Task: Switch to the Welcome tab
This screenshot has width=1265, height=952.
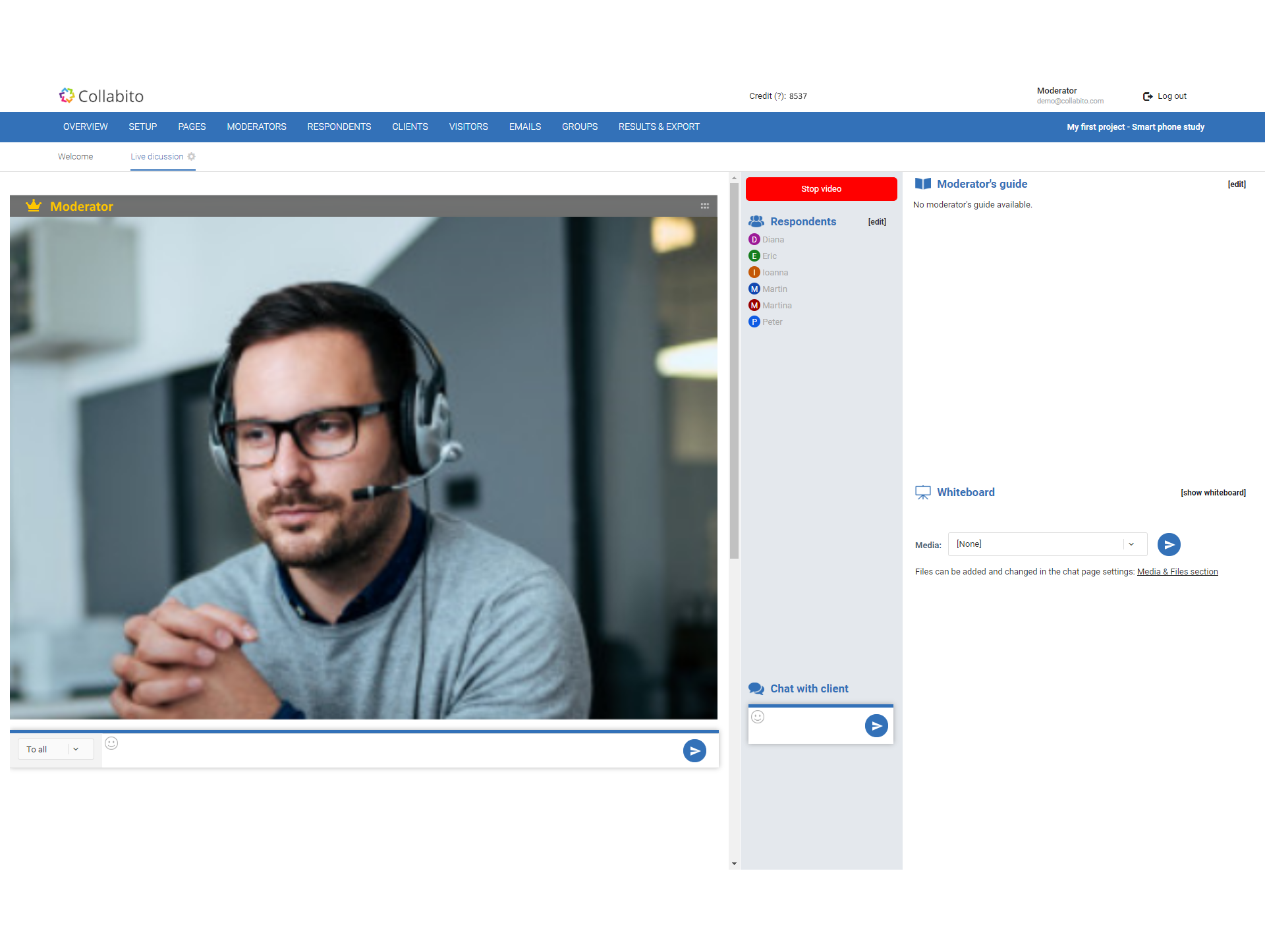Action: (75, 157)
